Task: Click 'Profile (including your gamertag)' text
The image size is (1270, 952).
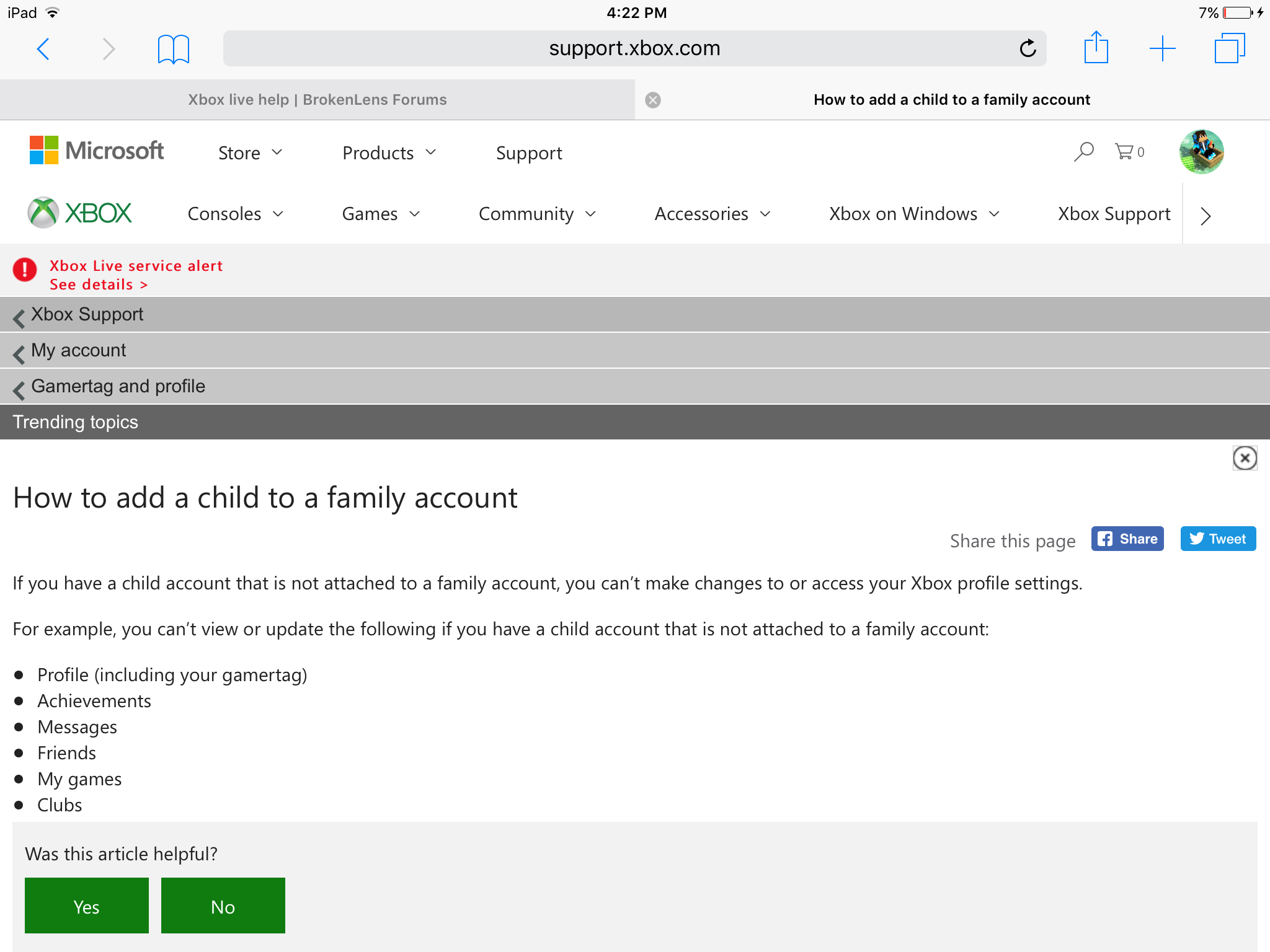Action: (172, 675)
